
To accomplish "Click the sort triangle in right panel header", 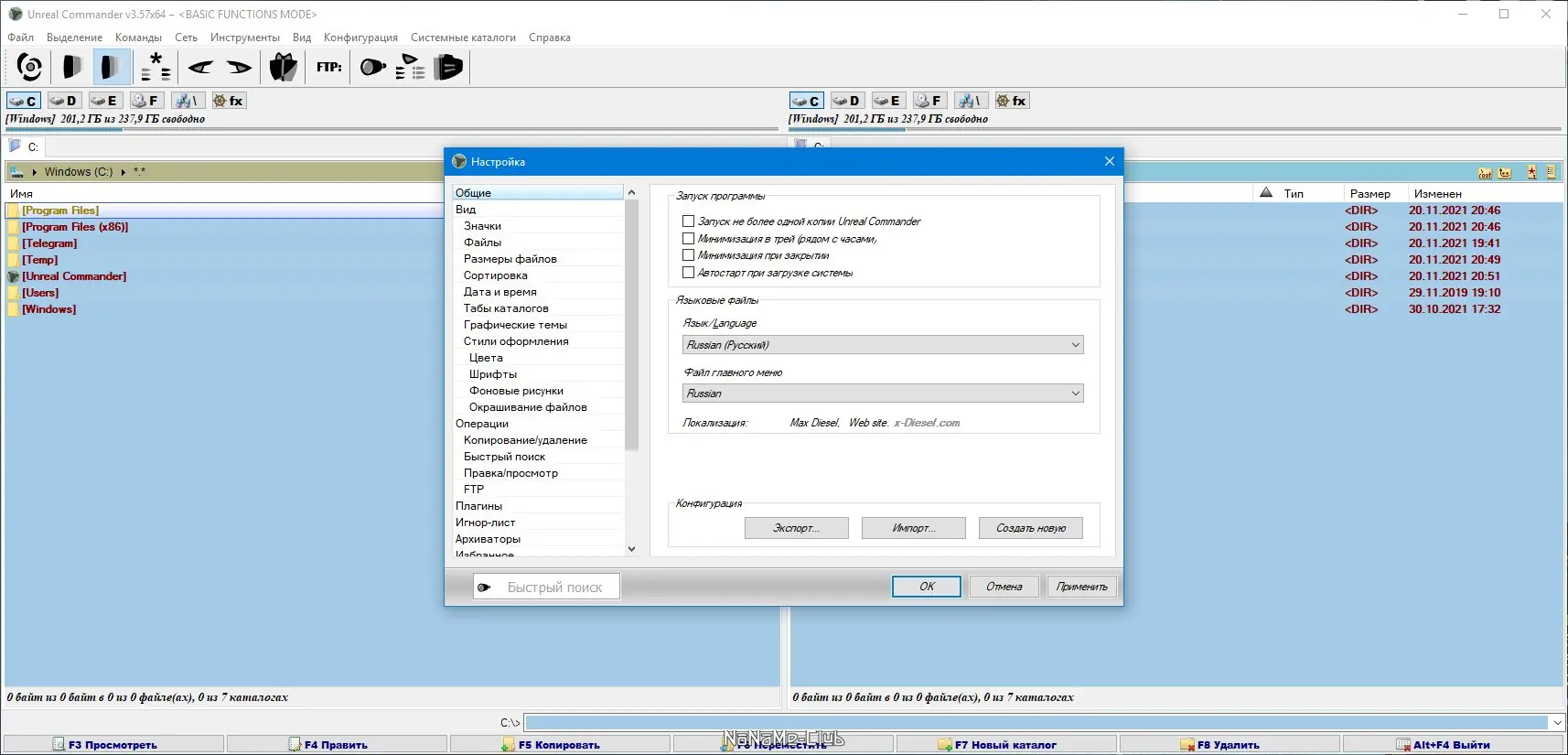I will pyautogui.click(x=1266, y=193).
